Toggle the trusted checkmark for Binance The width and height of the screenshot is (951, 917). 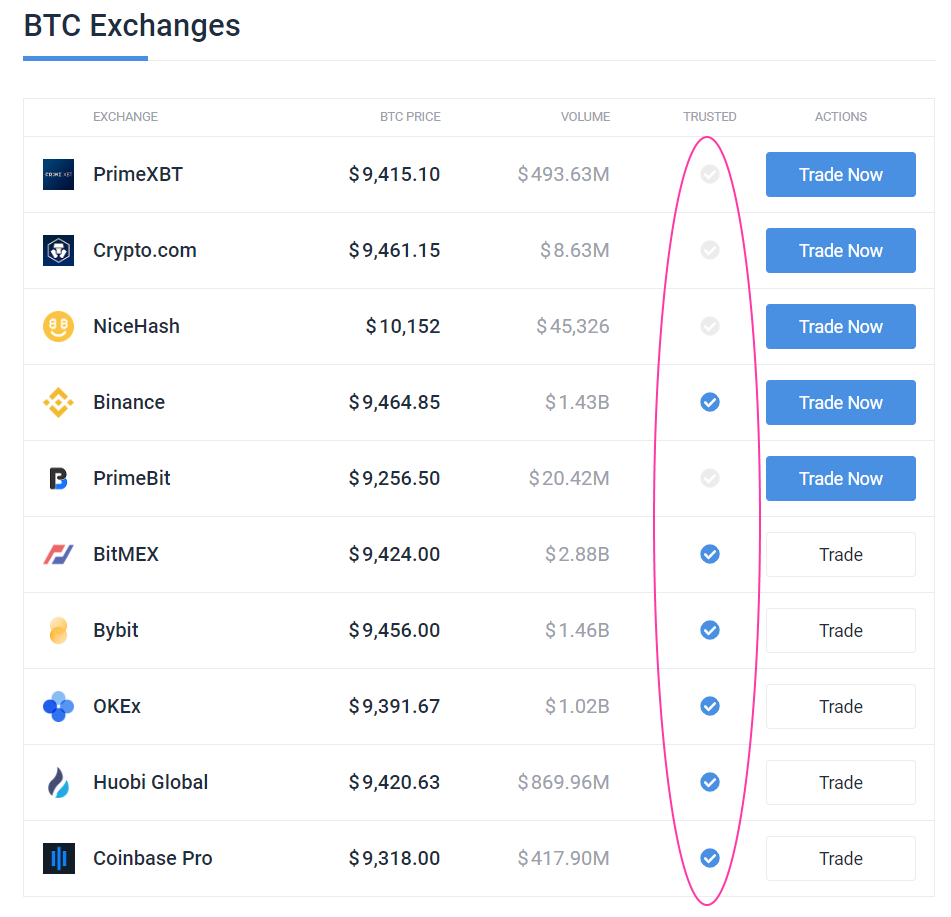click(x=710, y=402)
